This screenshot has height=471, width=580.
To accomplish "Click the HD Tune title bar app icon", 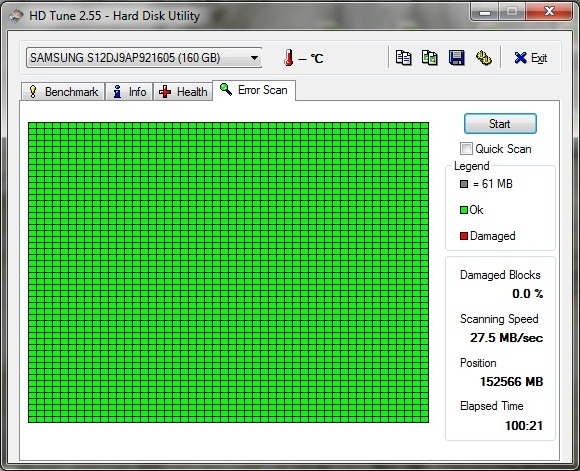I will tap(16, 16).
